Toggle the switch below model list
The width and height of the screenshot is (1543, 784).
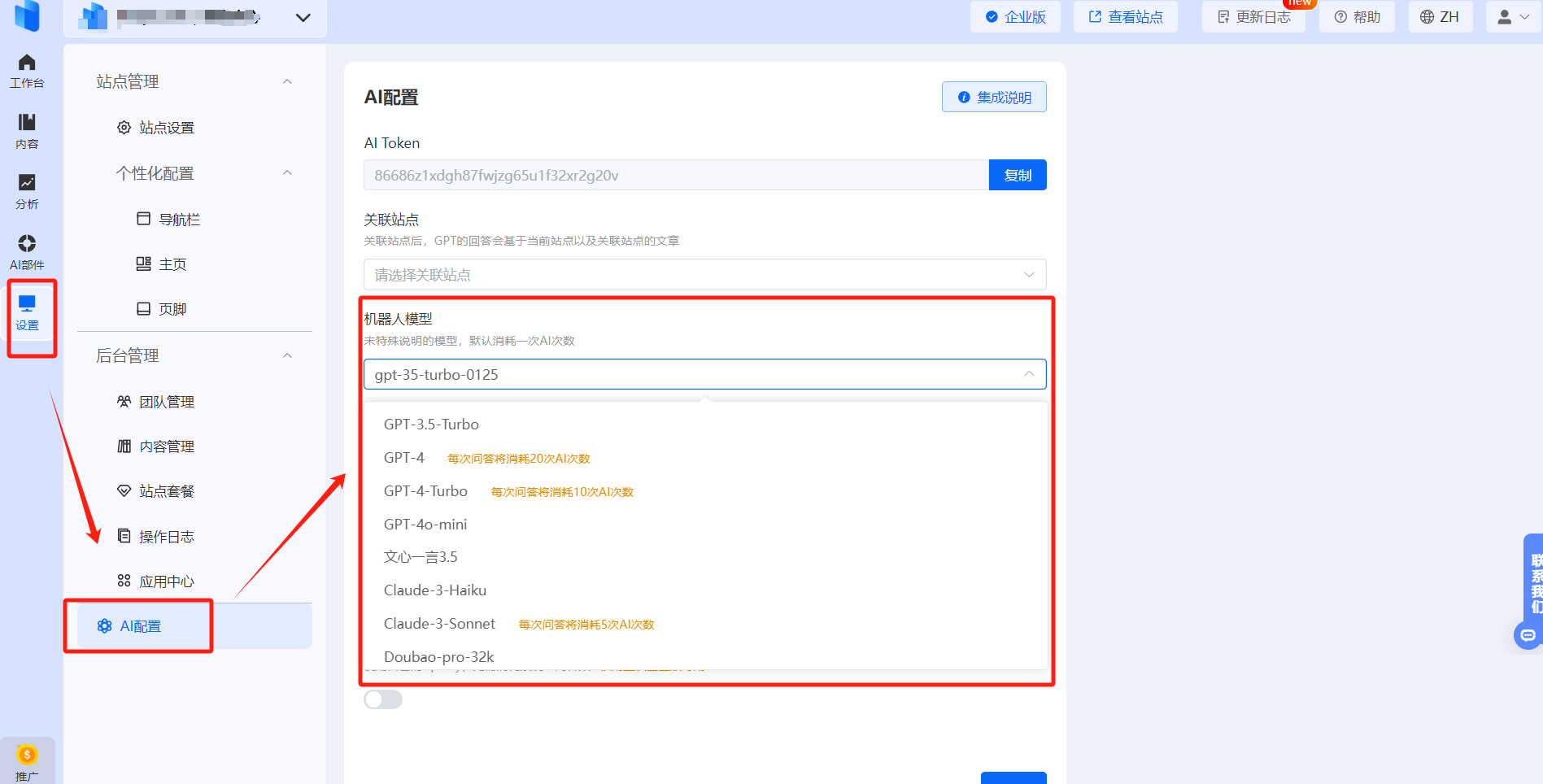click(x=383, y=699)
